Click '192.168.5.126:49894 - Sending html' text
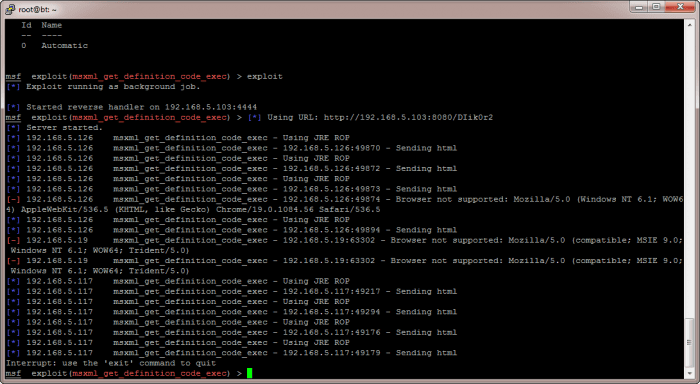Screen dimensions: 700x384 tap(370, 230)
